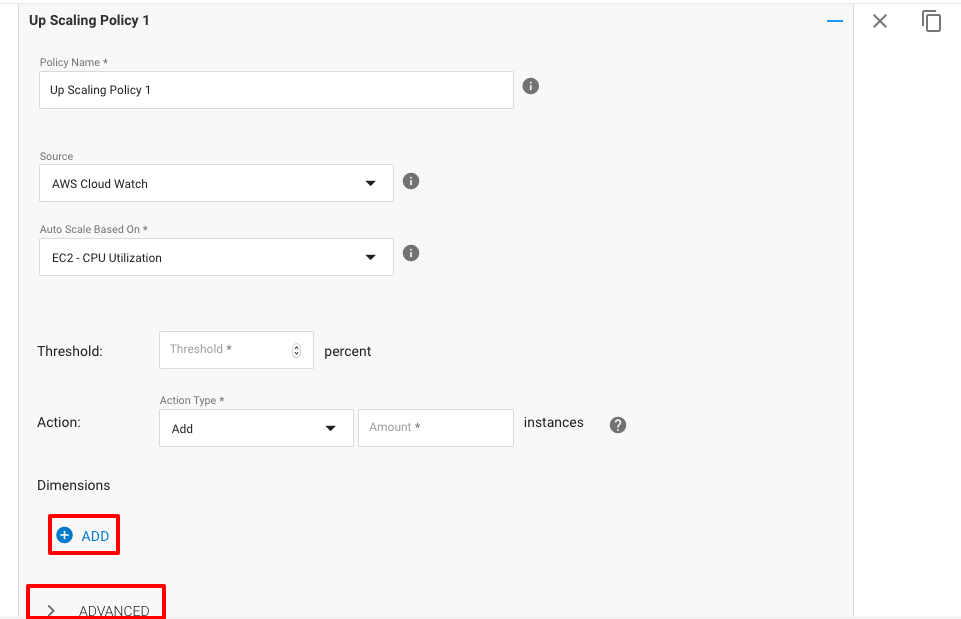Collapse the Up Scaling Policy 1 panel with the minus icon
Image resolution: width=961 pixels, height=619 pixels.
(x=835, y=21)
